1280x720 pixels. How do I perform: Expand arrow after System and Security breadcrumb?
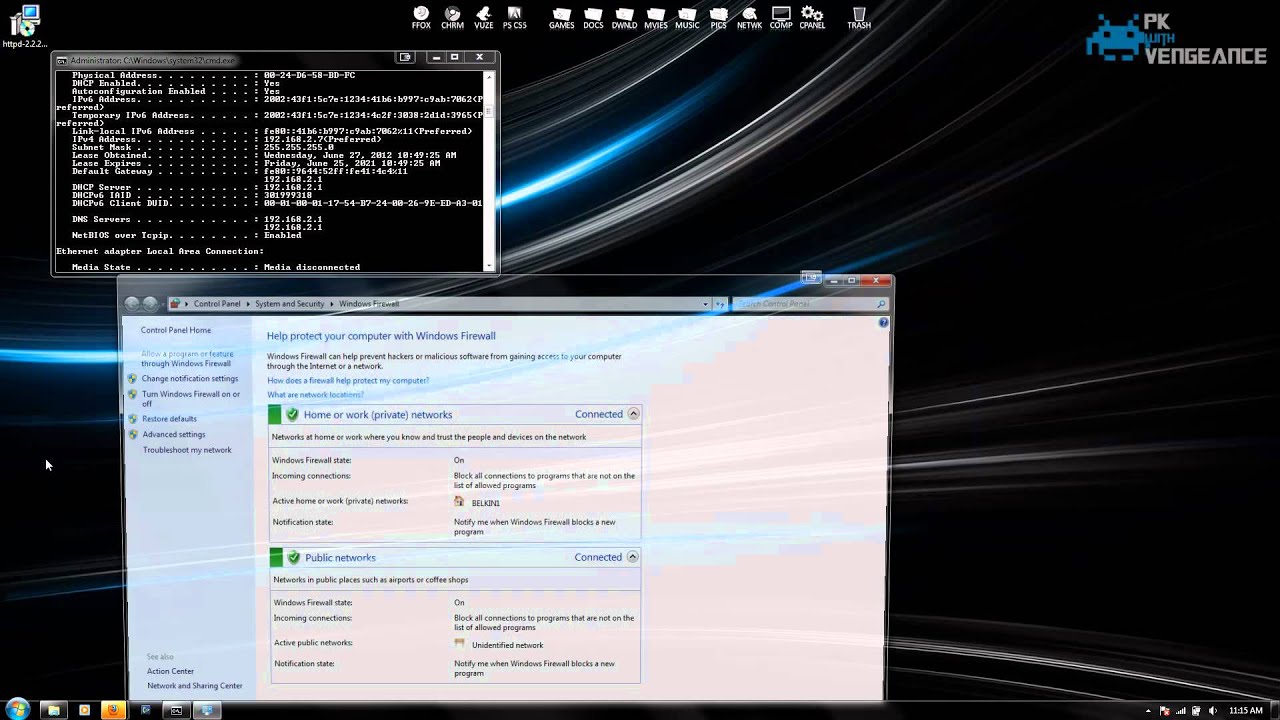pos(331,304)
